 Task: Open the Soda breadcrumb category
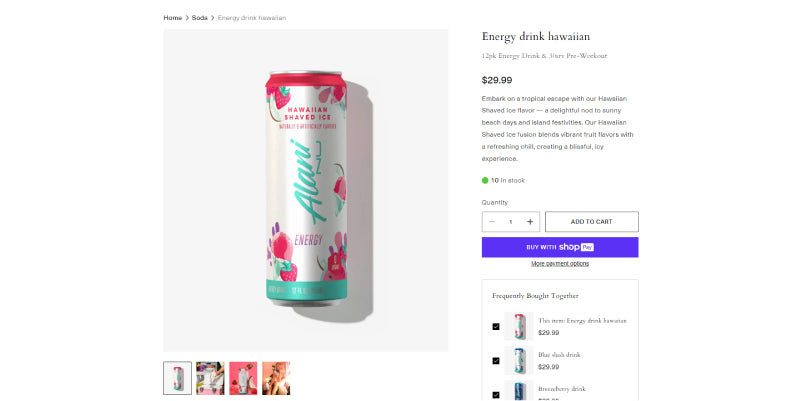click(x=200, y=18)
